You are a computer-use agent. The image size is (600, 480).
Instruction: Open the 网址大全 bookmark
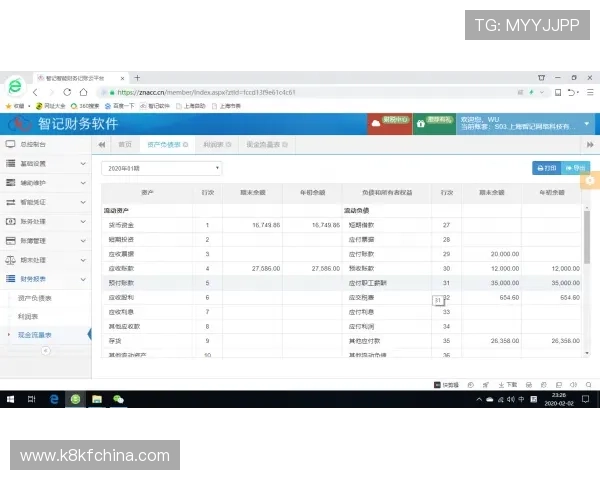pos(51,106)
